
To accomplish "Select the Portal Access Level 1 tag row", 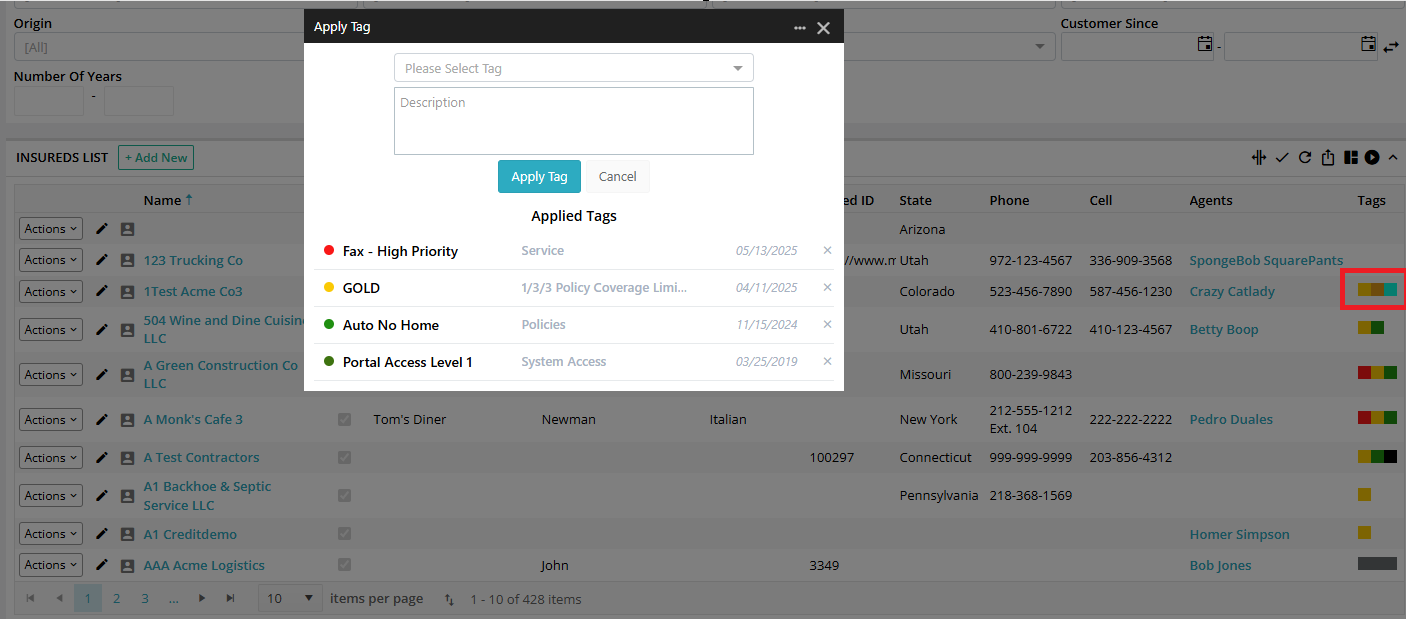I will coord(574,362).
